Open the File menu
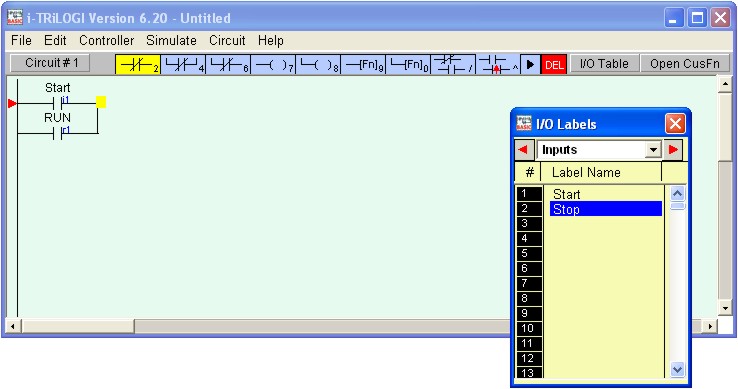Viewport: 738px width, 389px height. [21, 41]
